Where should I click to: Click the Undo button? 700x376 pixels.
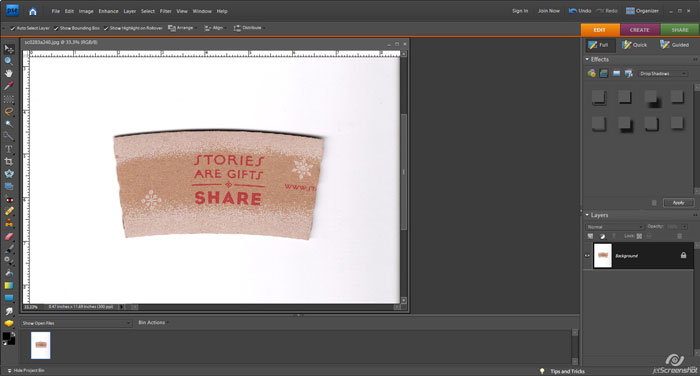(580, 11)
